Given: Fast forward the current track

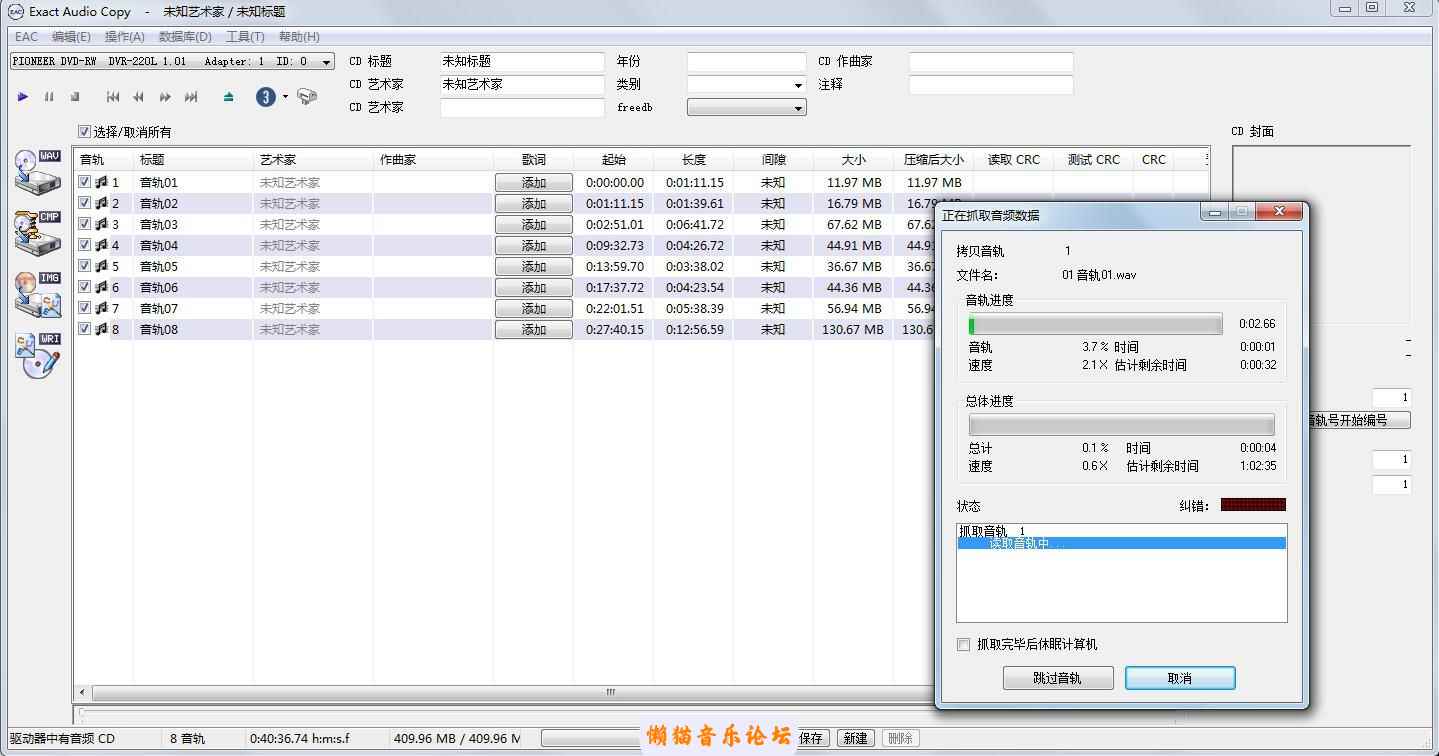Looking at the screenshot, I should click(x=165, y=97).
